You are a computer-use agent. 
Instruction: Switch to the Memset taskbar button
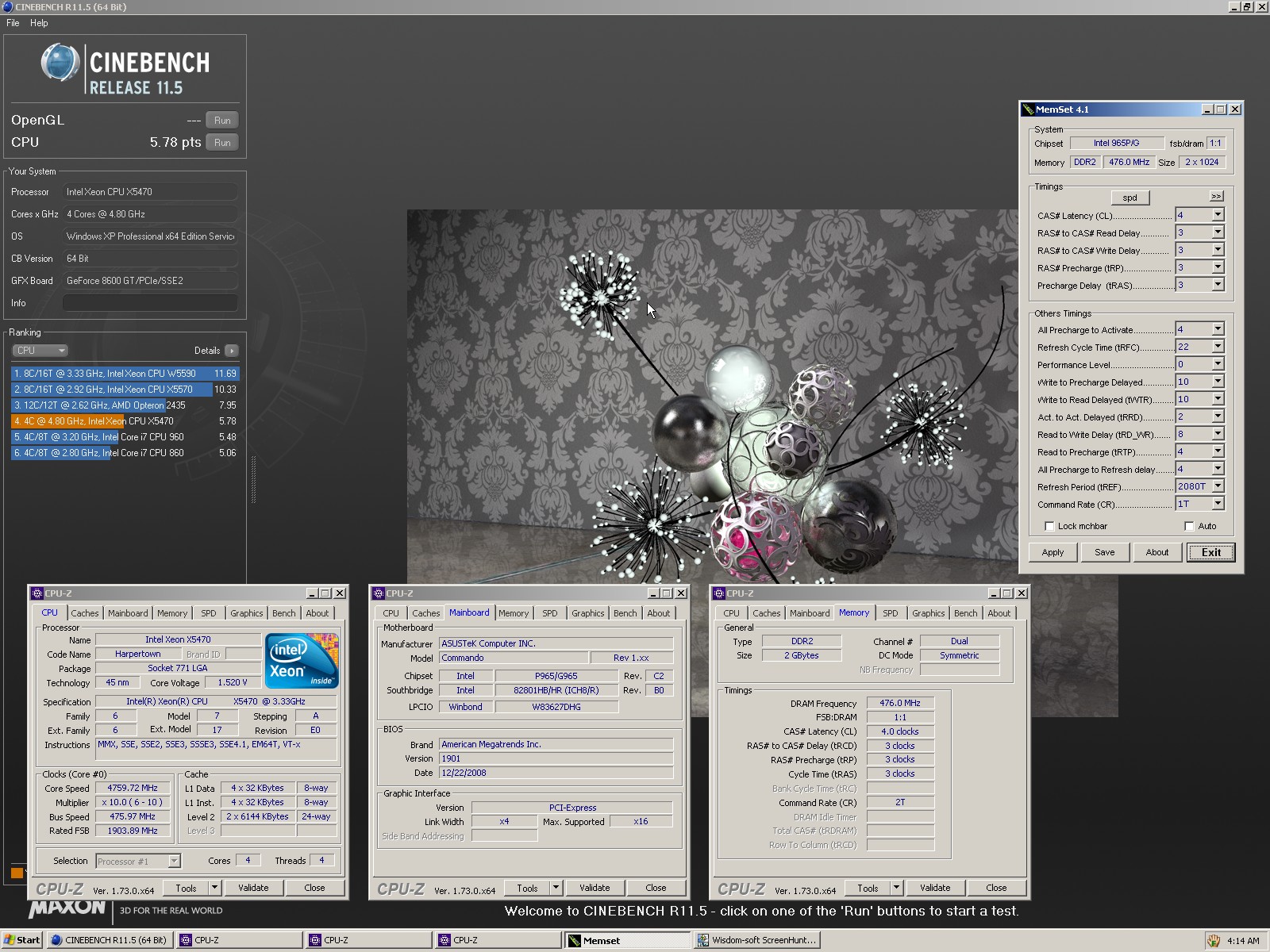tap(627, 940)
